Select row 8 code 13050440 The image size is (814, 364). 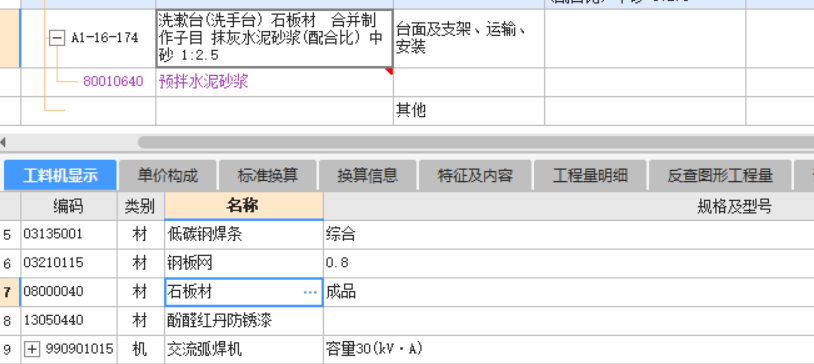click(69, 320)
